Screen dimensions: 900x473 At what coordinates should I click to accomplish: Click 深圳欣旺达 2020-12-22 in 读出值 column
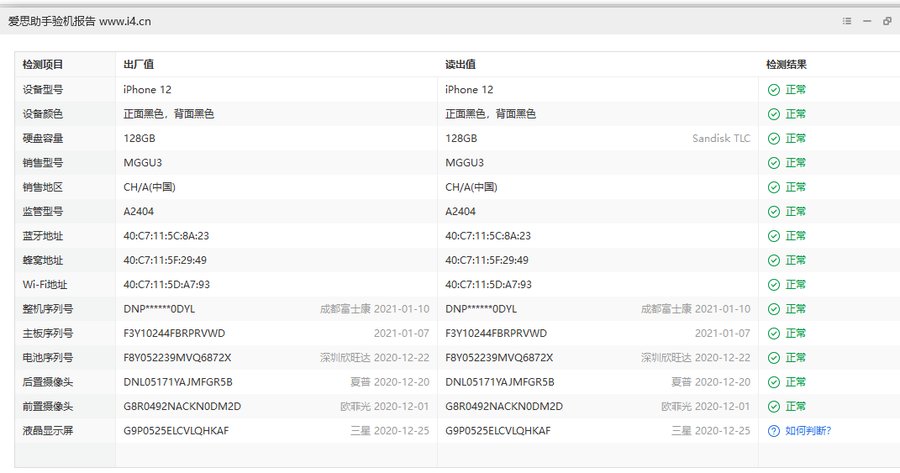[x=696, y=358]
